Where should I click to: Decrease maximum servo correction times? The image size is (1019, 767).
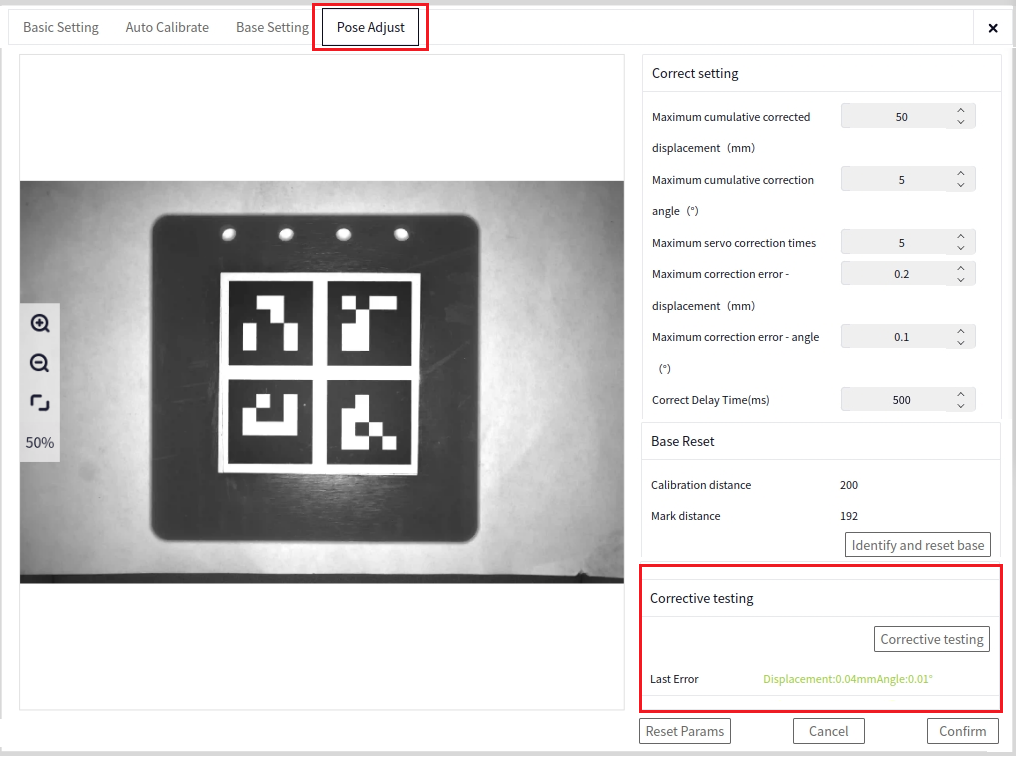961,248
